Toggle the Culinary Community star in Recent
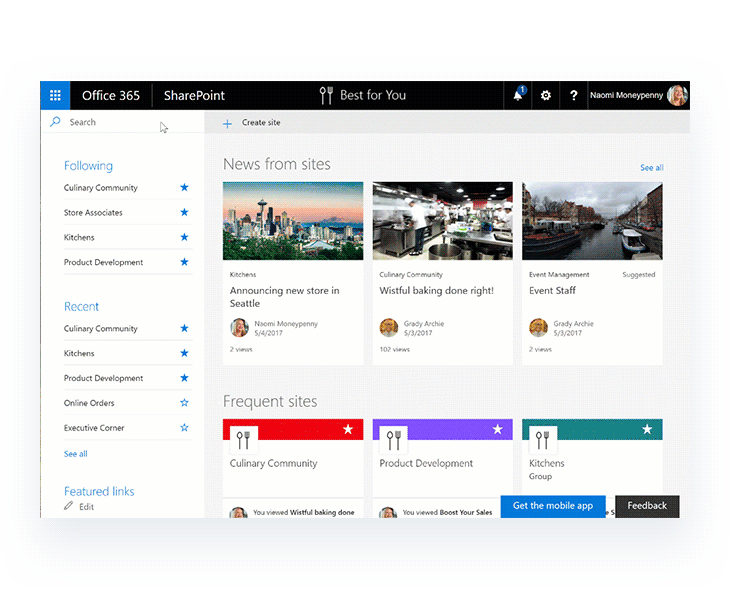This screenshot has width=730, height=600. click(184, 329)
